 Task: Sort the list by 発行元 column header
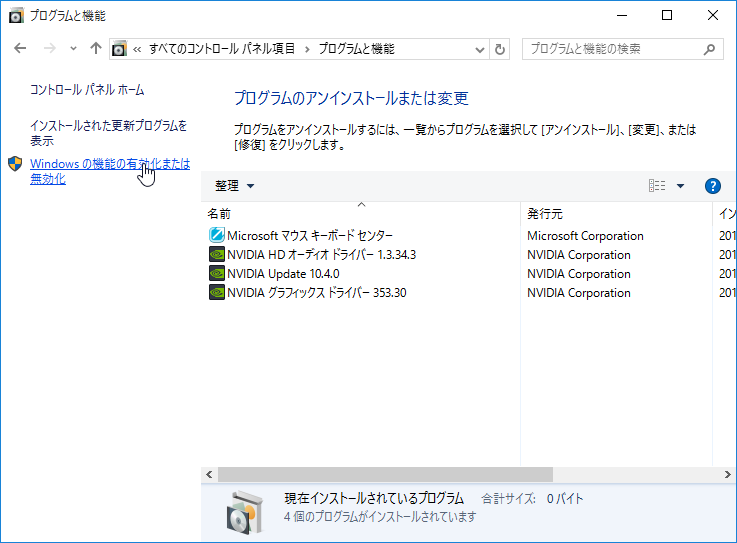click(x=545, y=214)
